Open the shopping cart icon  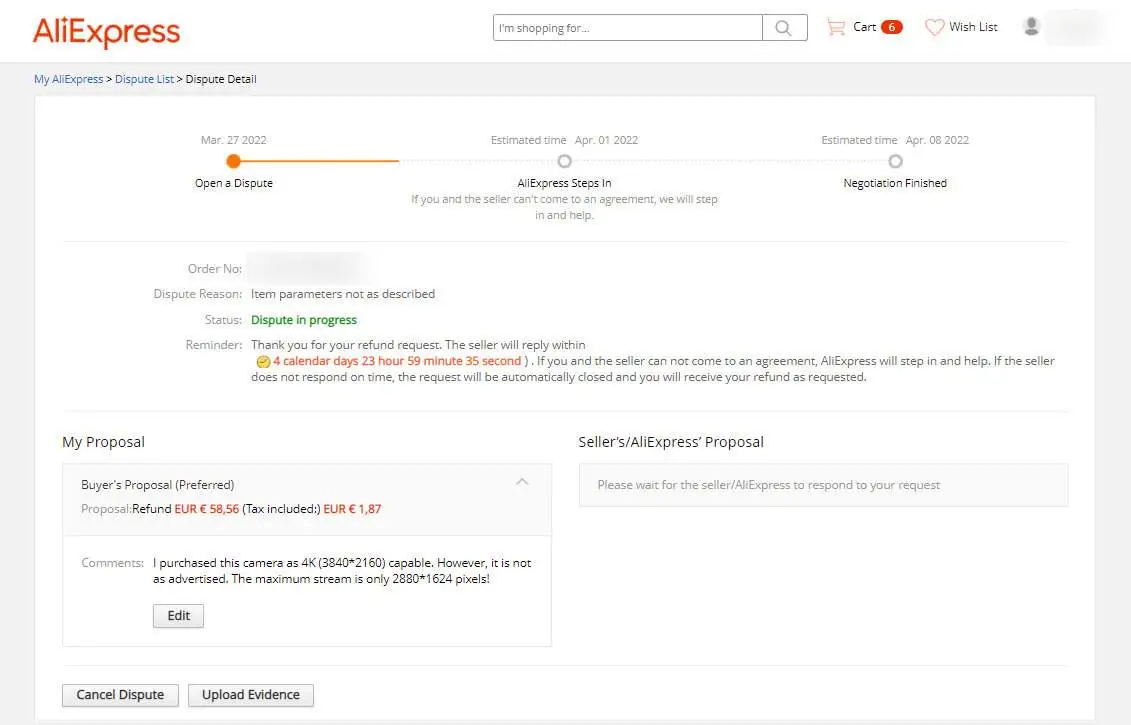[836, 27]
